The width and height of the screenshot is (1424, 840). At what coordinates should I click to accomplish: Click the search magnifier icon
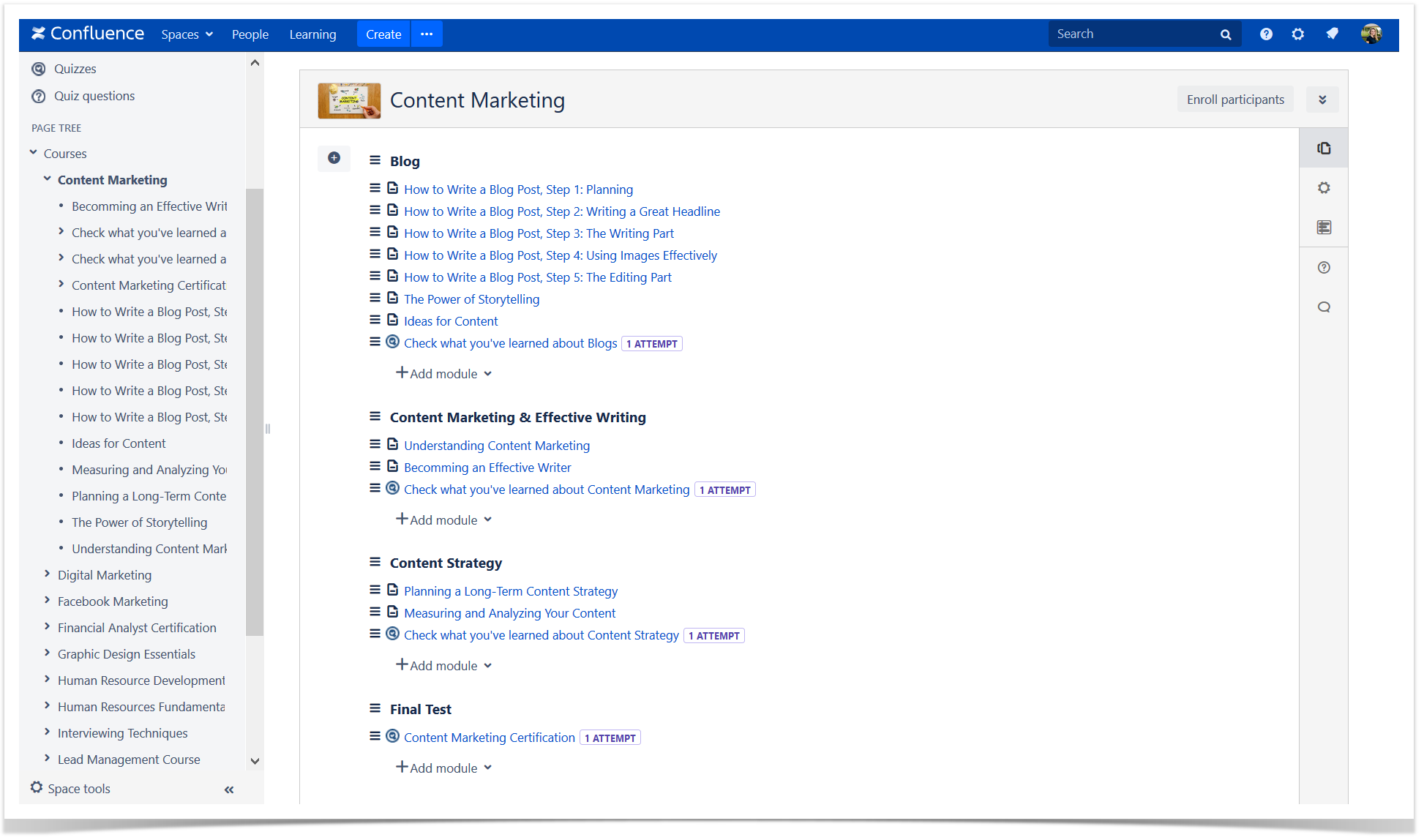click(1226, 34)
